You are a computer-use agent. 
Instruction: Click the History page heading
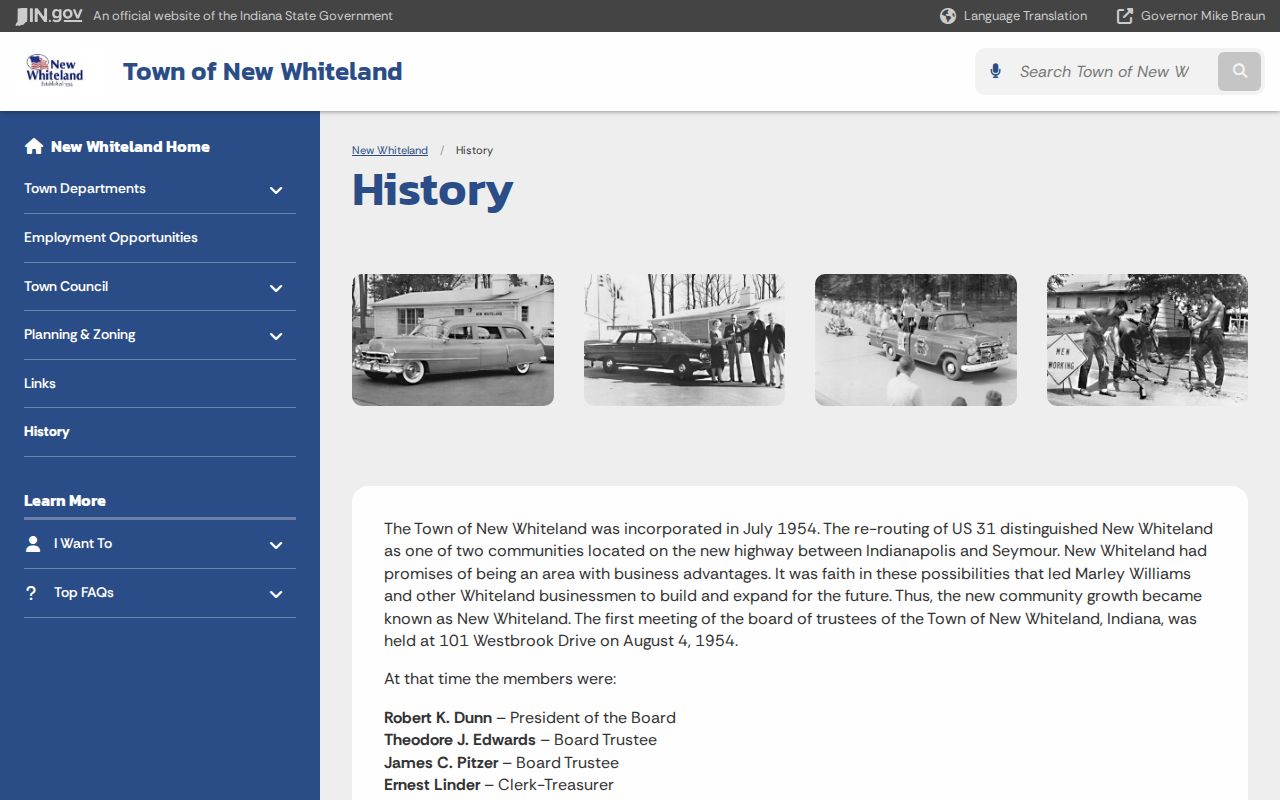coord(433,189)
